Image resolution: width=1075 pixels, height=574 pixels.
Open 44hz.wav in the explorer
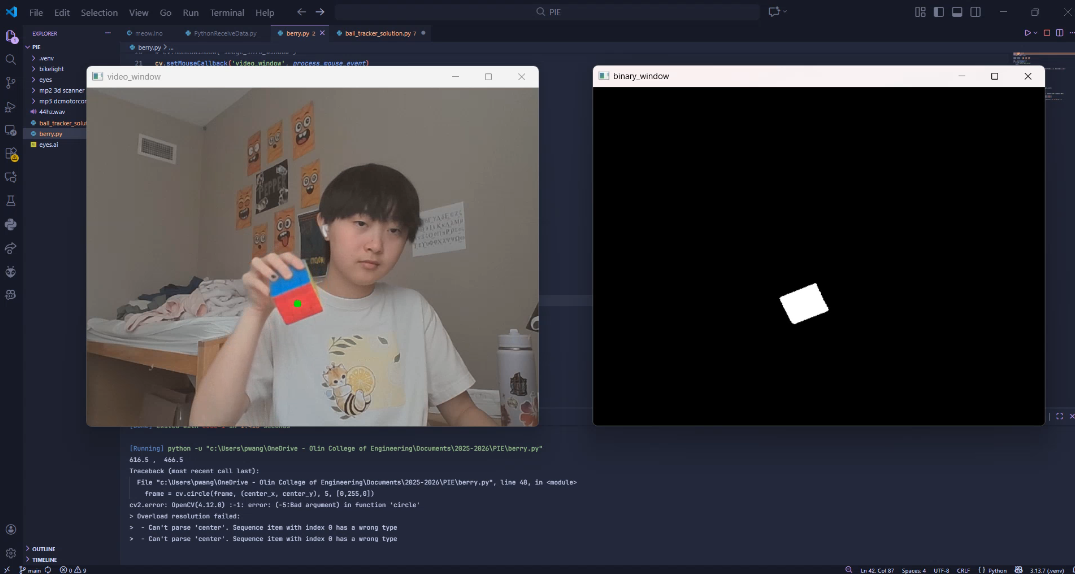(x=53, y=112)
